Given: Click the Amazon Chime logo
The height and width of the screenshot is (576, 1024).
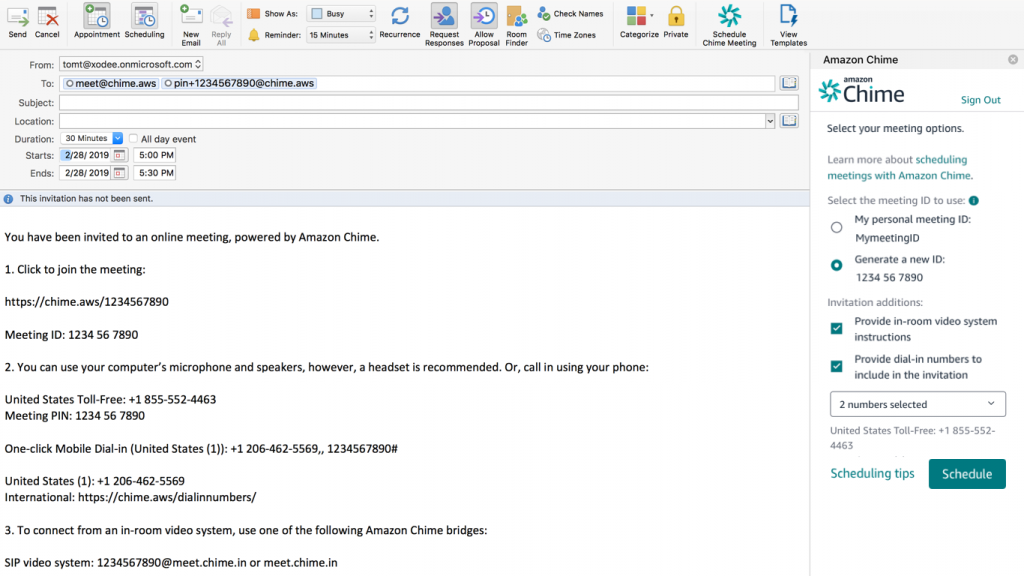Looking at the screenshot, I should [x=862, y=91].
